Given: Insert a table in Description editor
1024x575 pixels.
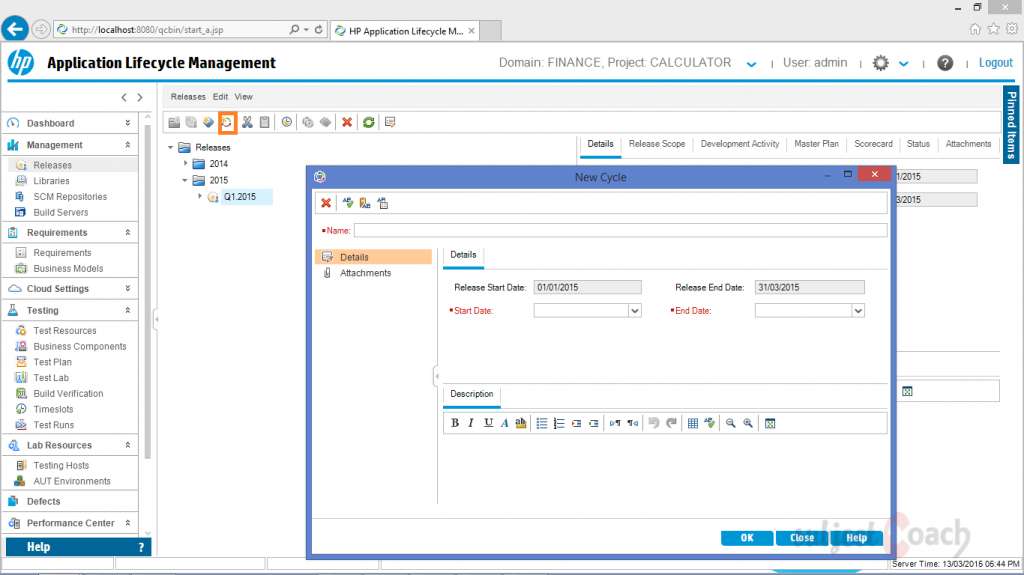Looking at the screenshot, I should click(x=693, y=423).
